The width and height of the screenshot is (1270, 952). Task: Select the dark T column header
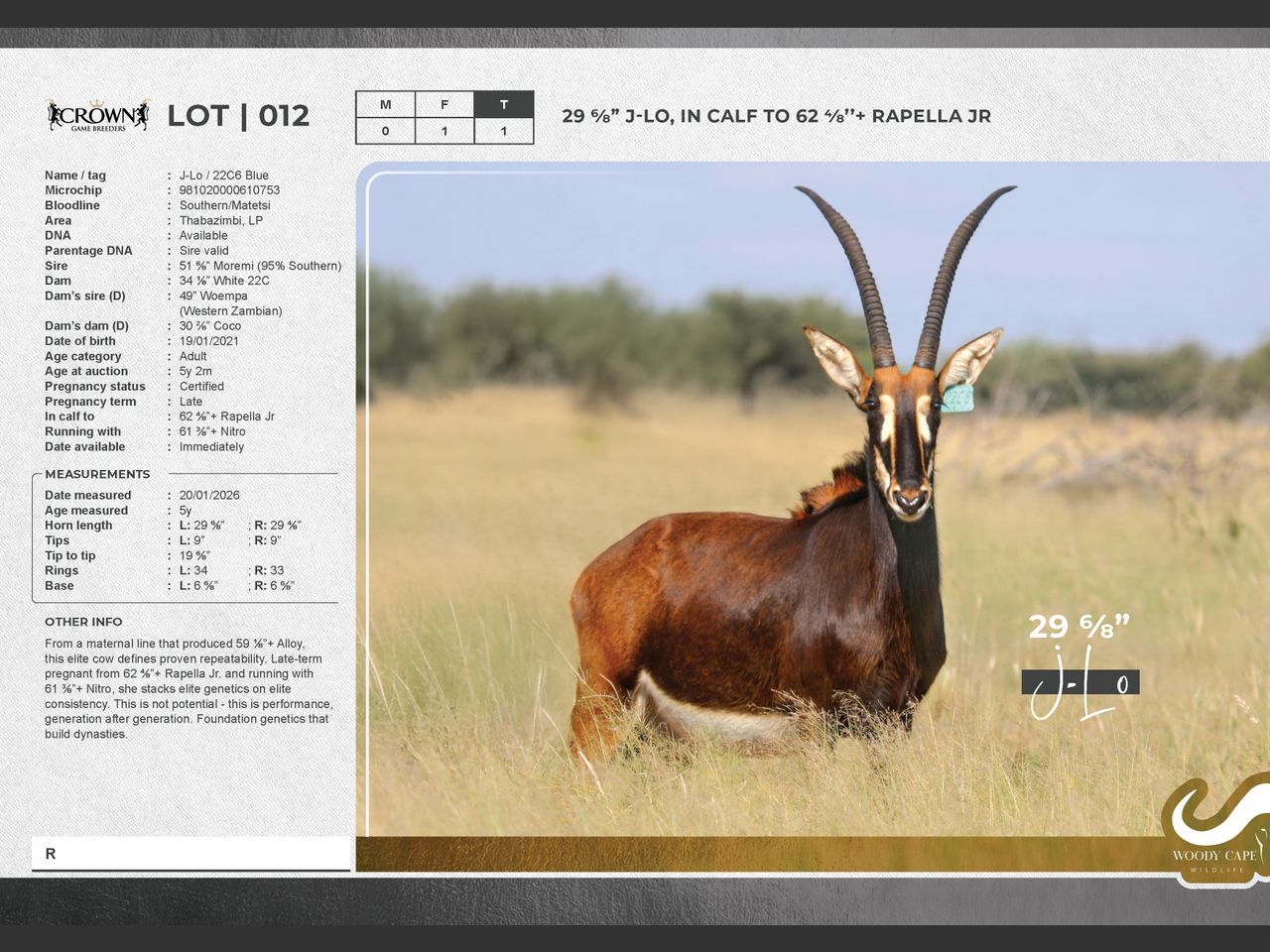click(504, 105)
